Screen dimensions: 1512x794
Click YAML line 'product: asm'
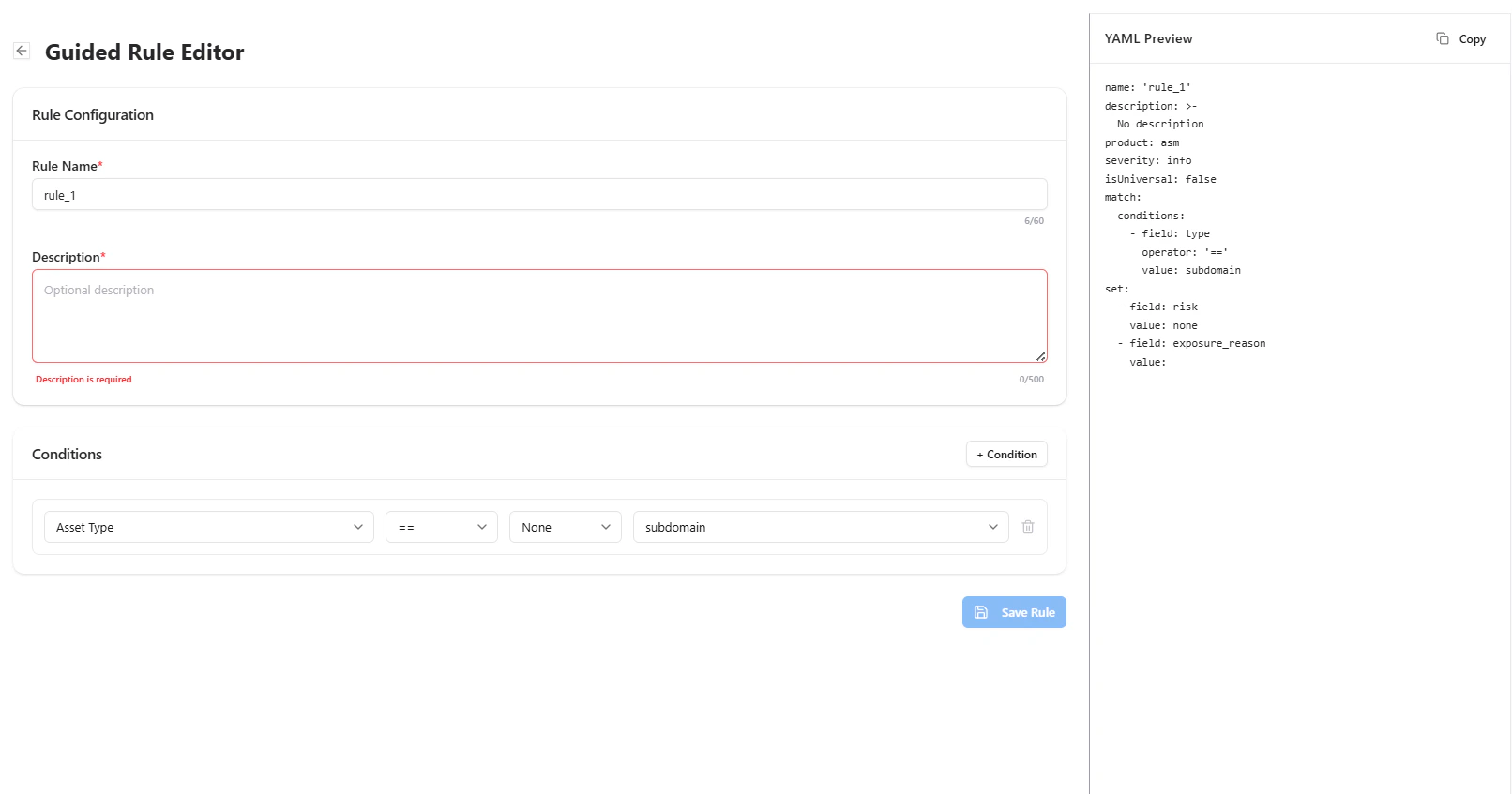(1142, 142)
